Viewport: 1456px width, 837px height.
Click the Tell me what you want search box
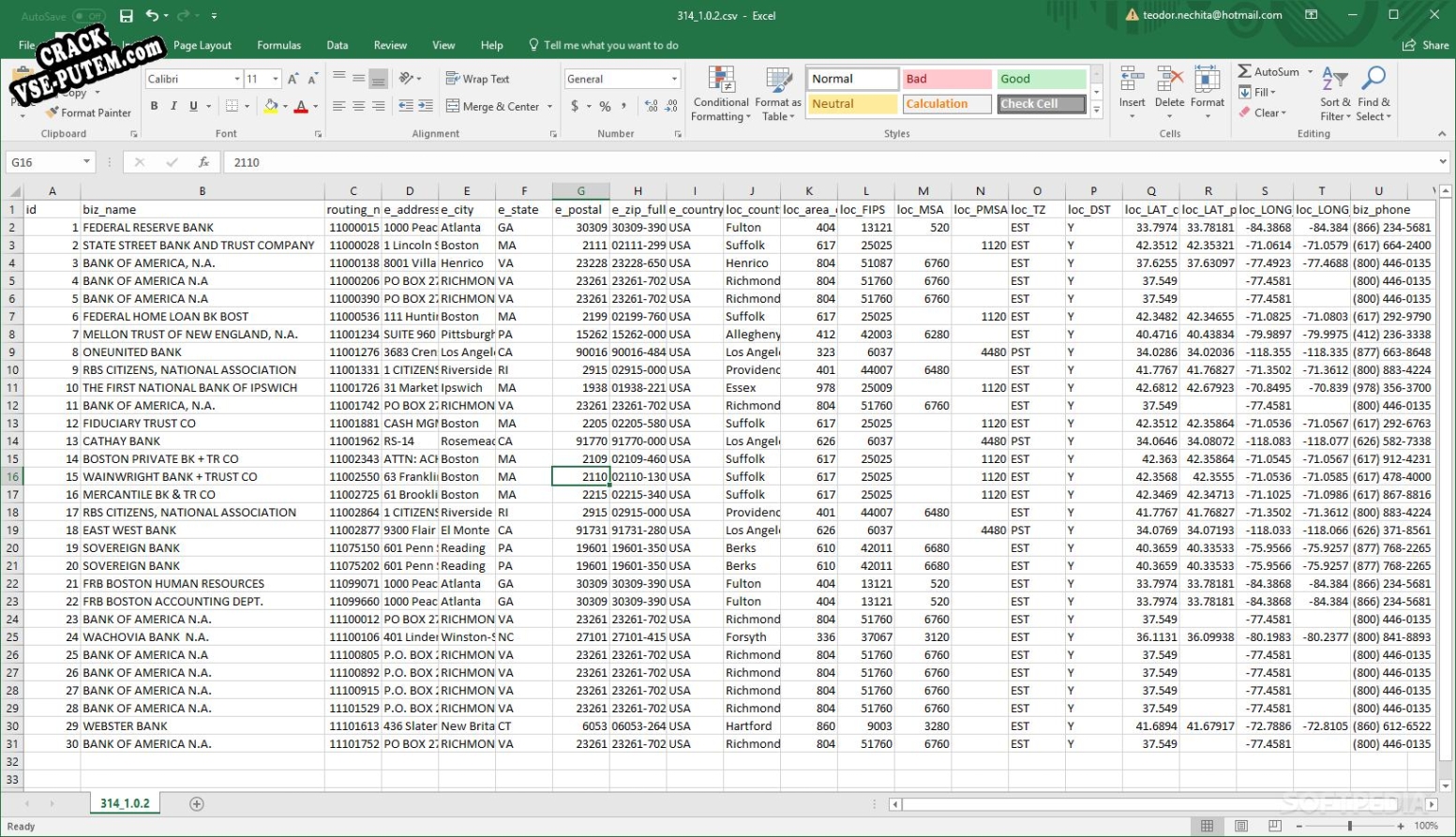tap(603, 45)
